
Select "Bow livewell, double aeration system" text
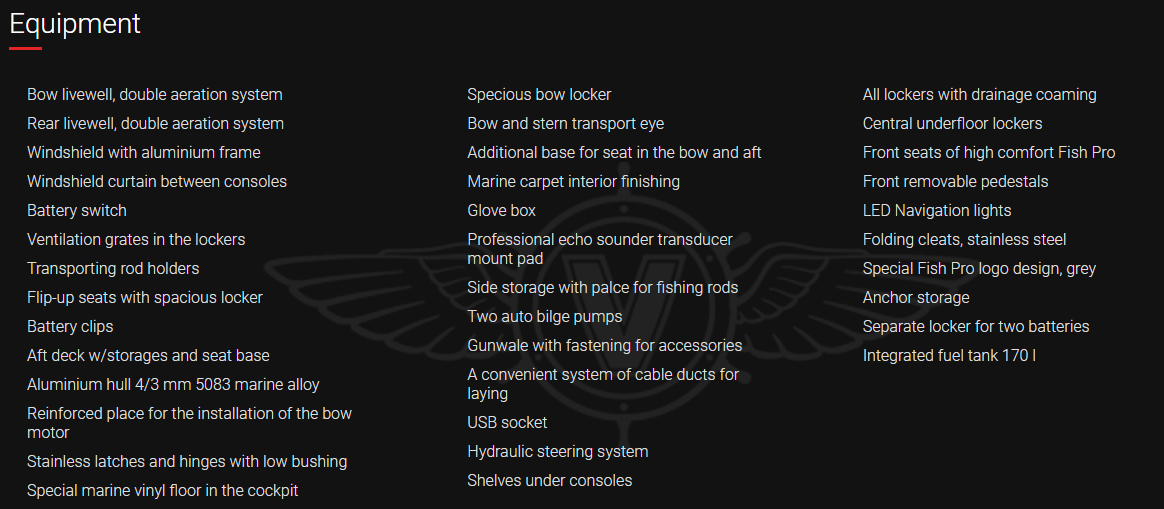pyautogui.click(x=155, y=95)
